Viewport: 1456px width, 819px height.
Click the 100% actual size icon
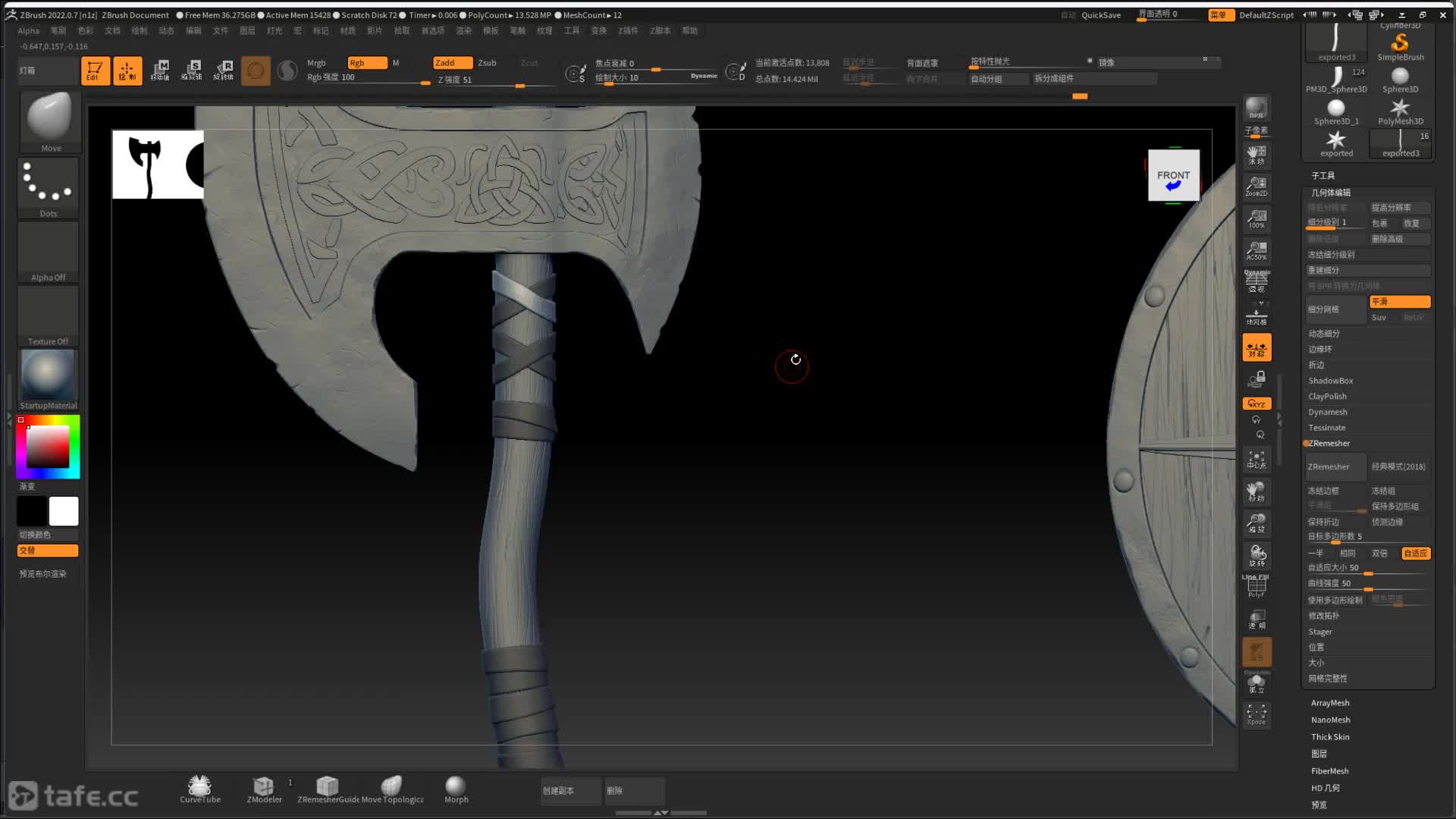point(1257,218)
